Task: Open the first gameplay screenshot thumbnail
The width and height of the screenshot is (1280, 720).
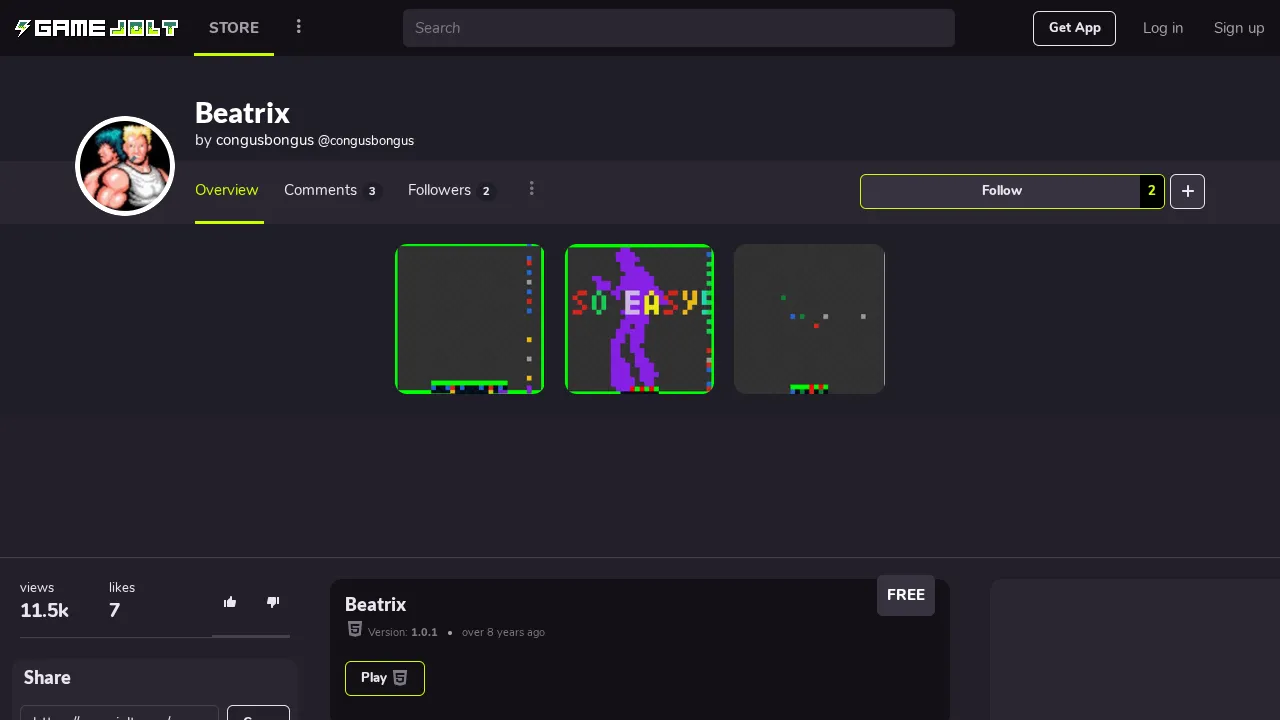Action: click(470, 319)
